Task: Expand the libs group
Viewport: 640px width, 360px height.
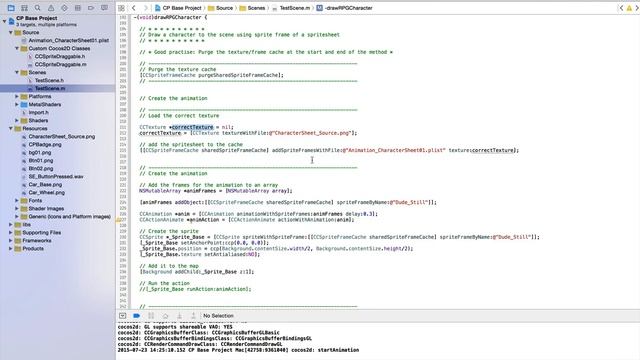Action: click(x=11, y=224)
